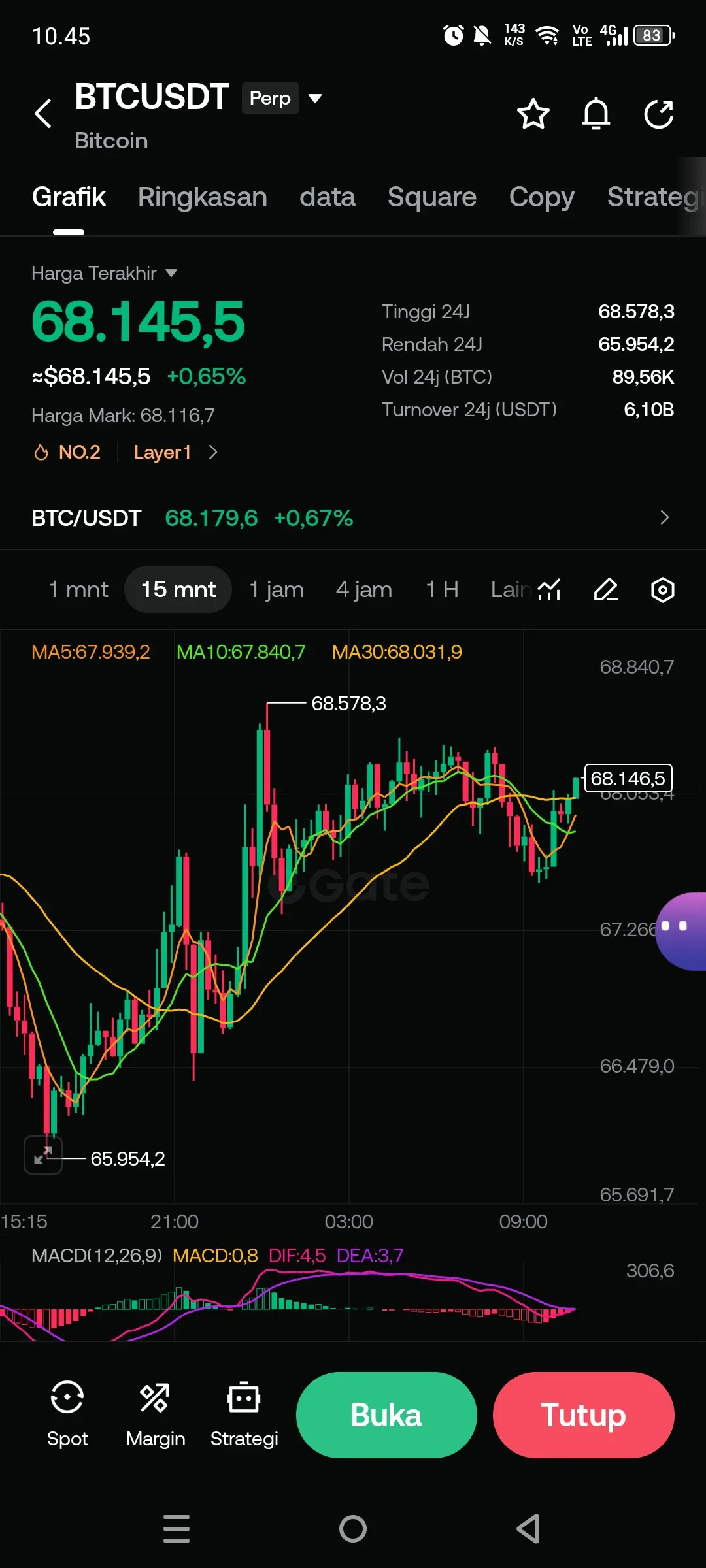Open the chart indicators icon
Screen dimensions: 706x1568
[549, 589]
